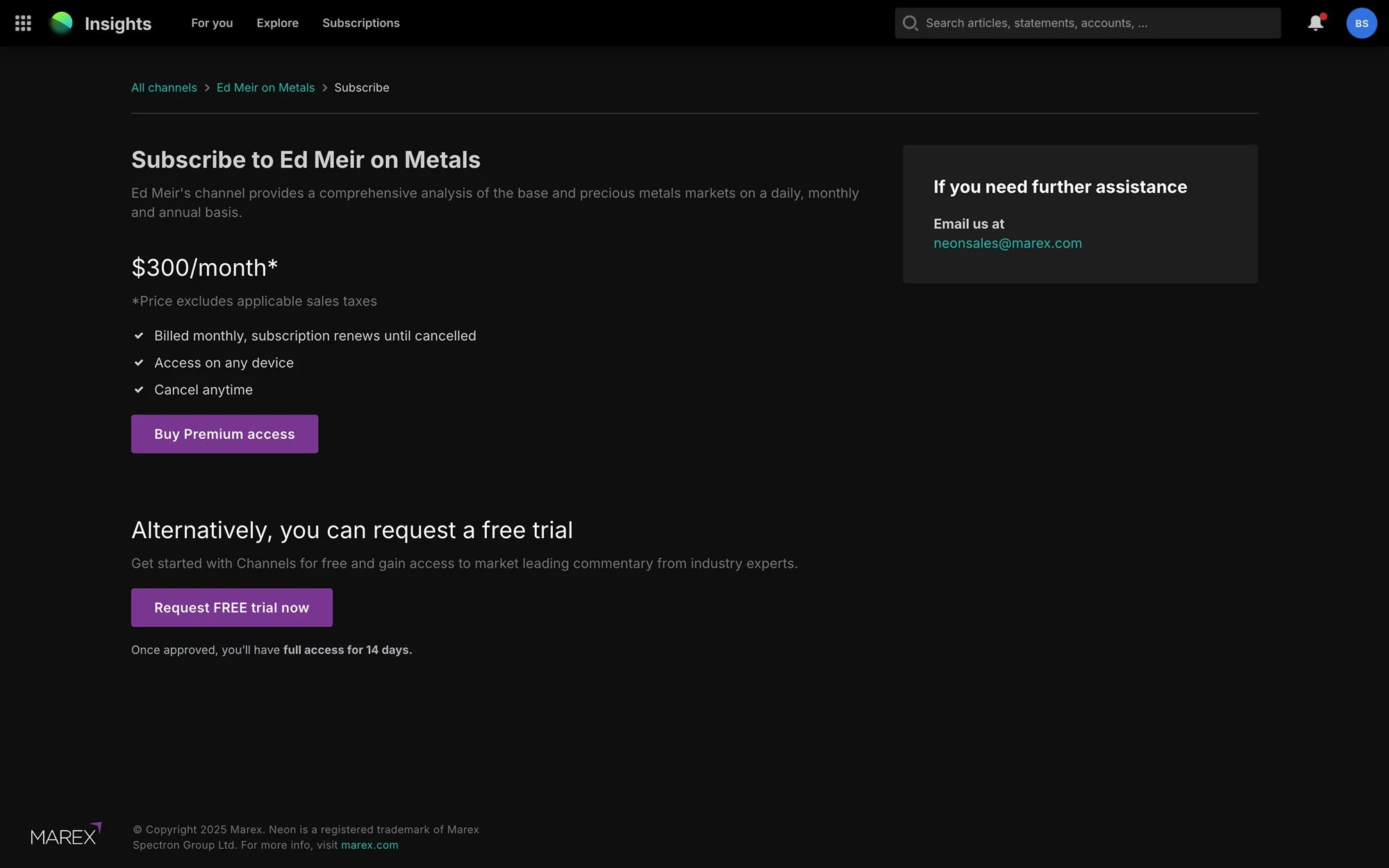Click the $300/month* price text

pos(205,267)
